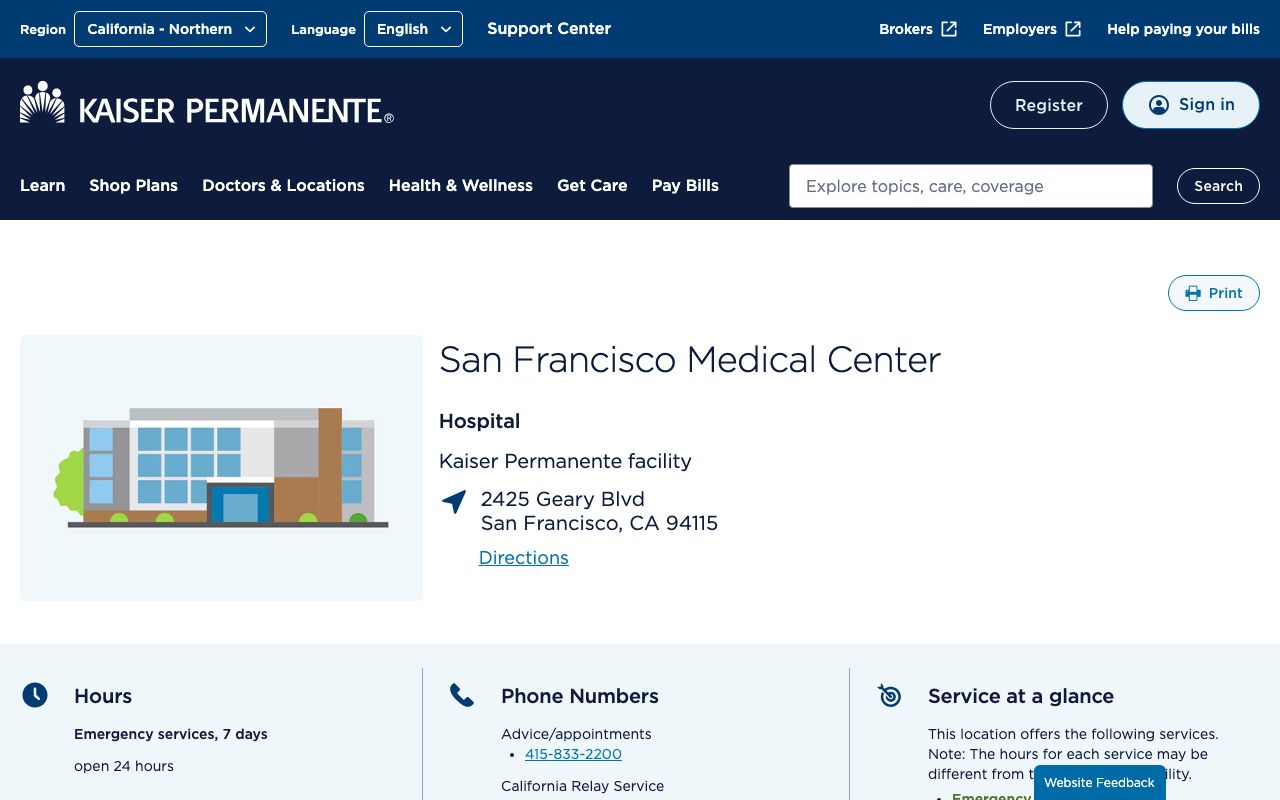Click the person icon inside the Sign in button
The width and height of the screenshot is (1280, 800).
1159,104
